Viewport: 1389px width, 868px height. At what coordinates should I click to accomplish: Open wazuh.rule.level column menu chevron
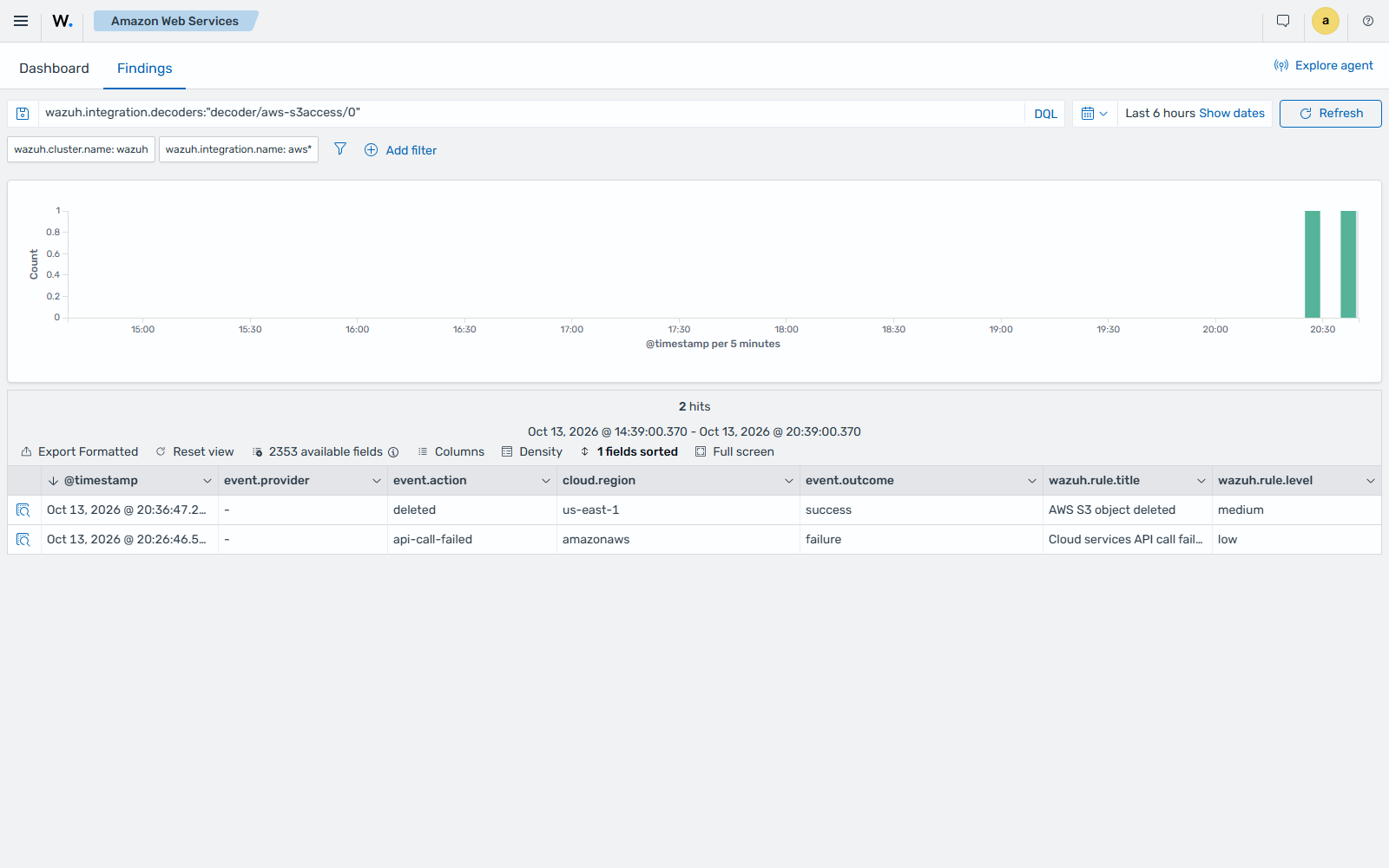pos(1371,481)
